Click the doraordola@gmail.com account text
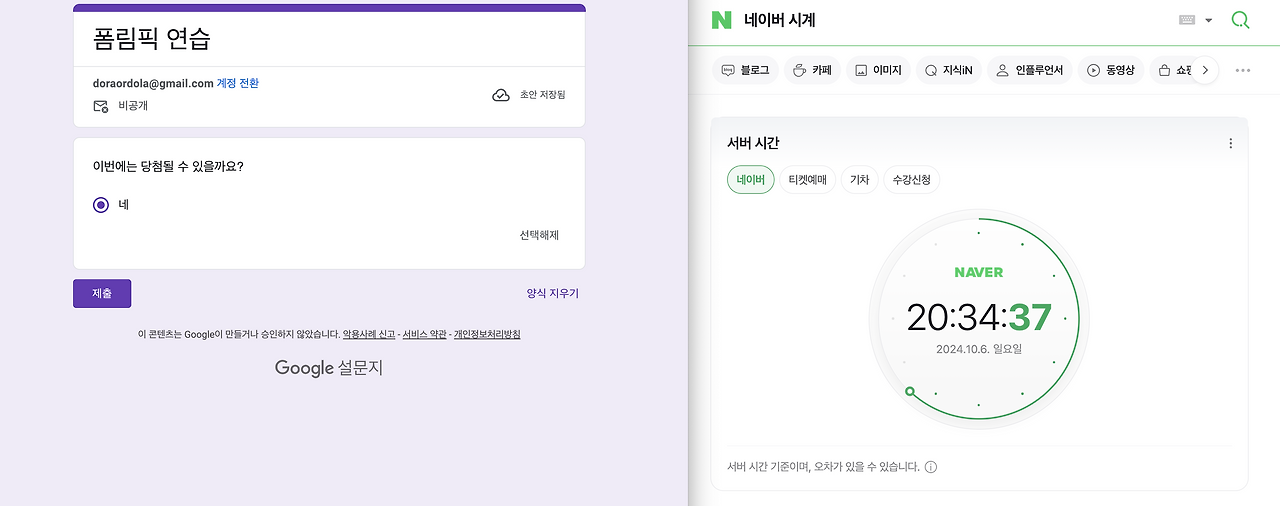 pos(153,83)
